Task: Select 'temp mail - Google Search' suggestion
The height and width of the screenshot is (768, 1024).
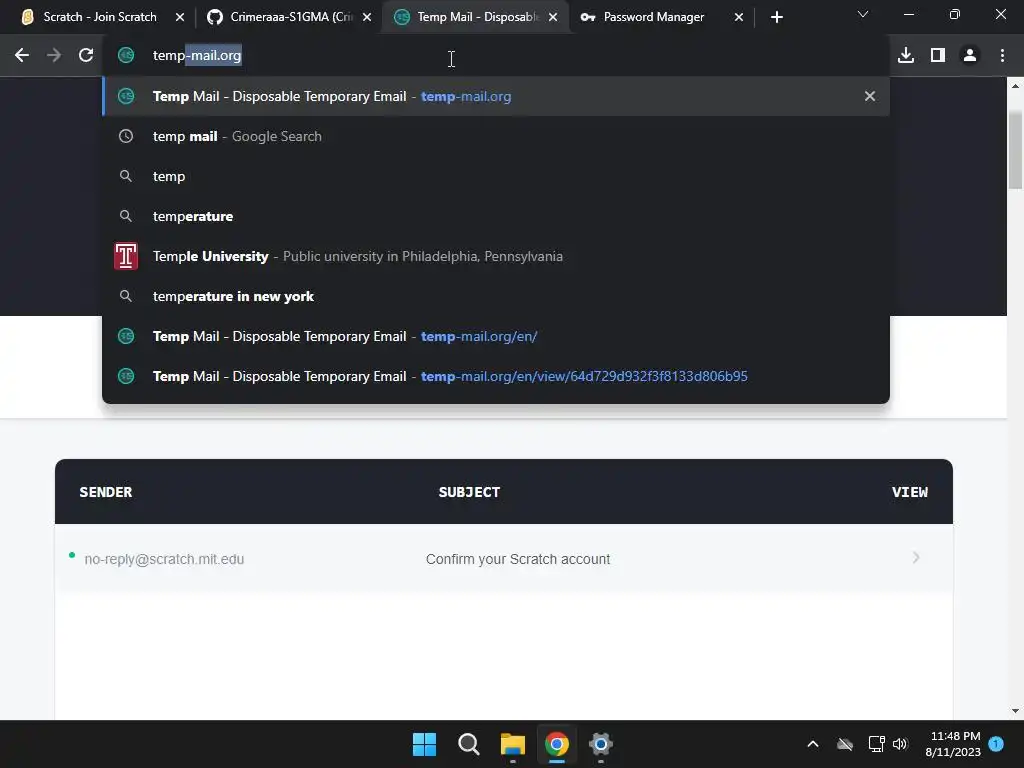Action: 496,136
